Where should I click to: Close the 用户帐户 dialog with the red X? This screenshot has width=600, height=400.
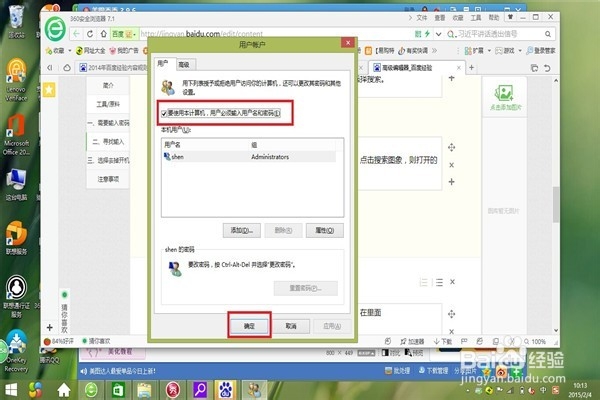(347, 43)
